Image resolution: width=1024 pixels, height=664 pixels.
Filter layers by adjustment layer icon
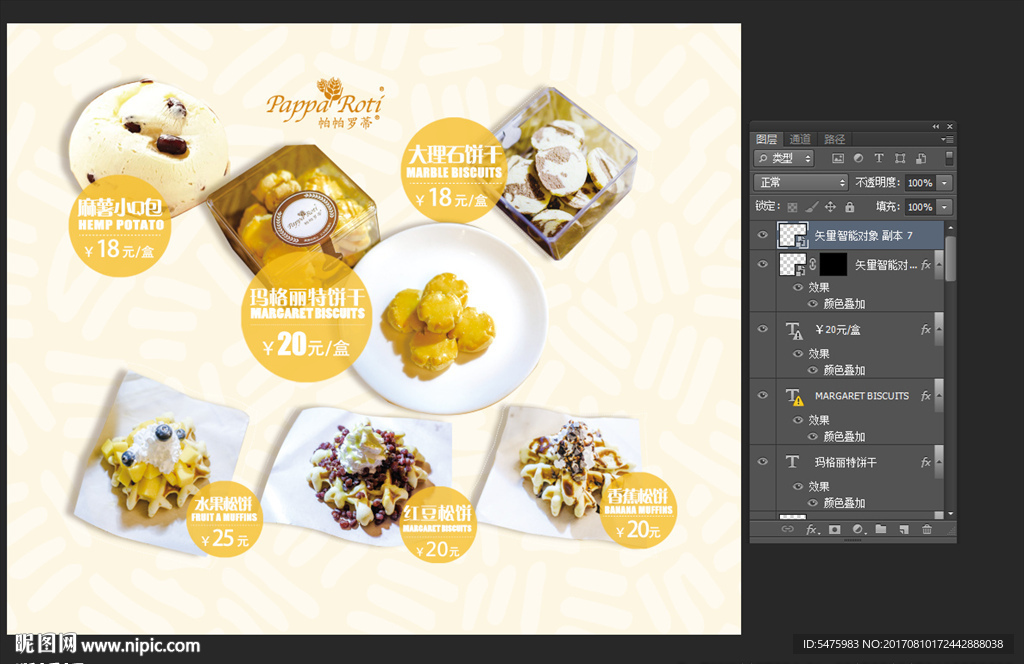tap(858, 158)
